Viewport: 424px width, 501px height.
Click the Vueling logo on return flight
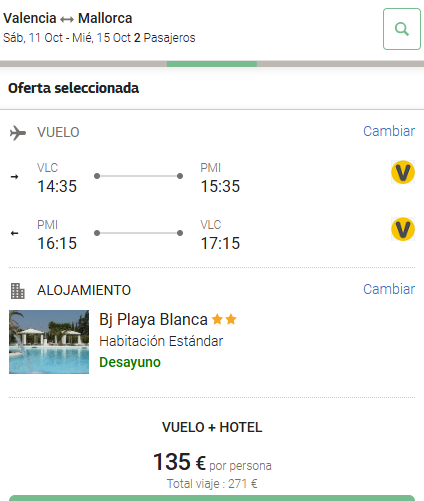[x=403, y=229]
